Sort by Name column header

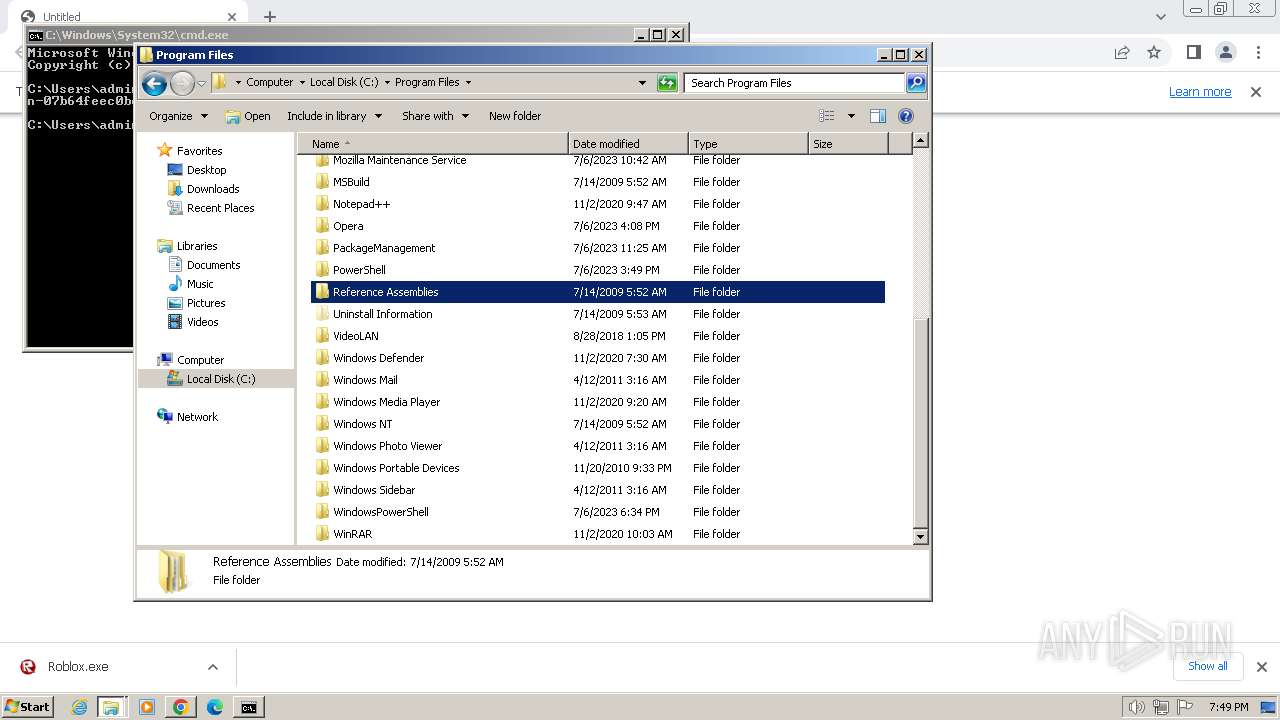432,144
